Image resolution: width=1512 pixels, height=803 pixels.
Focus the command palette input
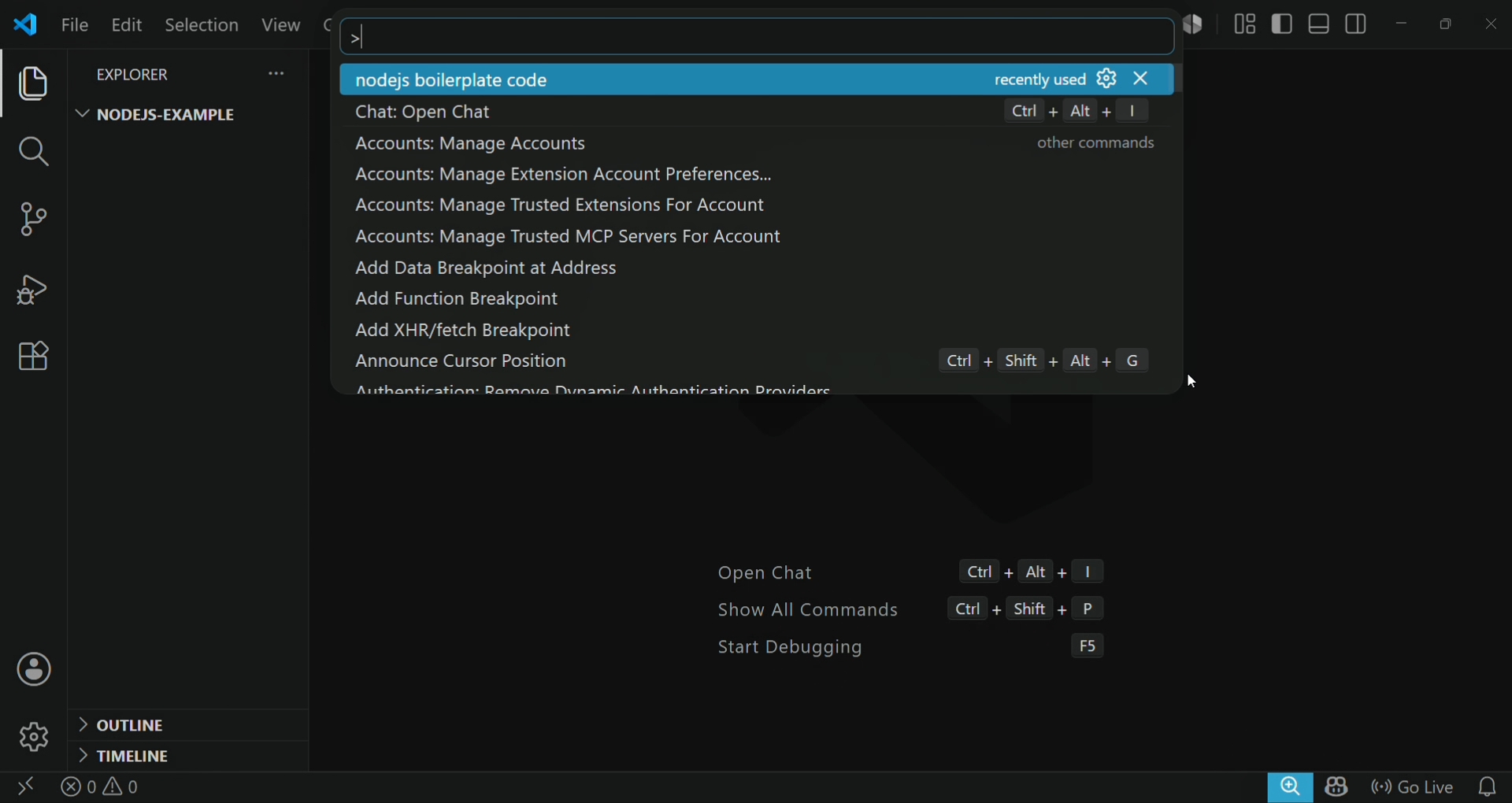click(x=757, y=36)
